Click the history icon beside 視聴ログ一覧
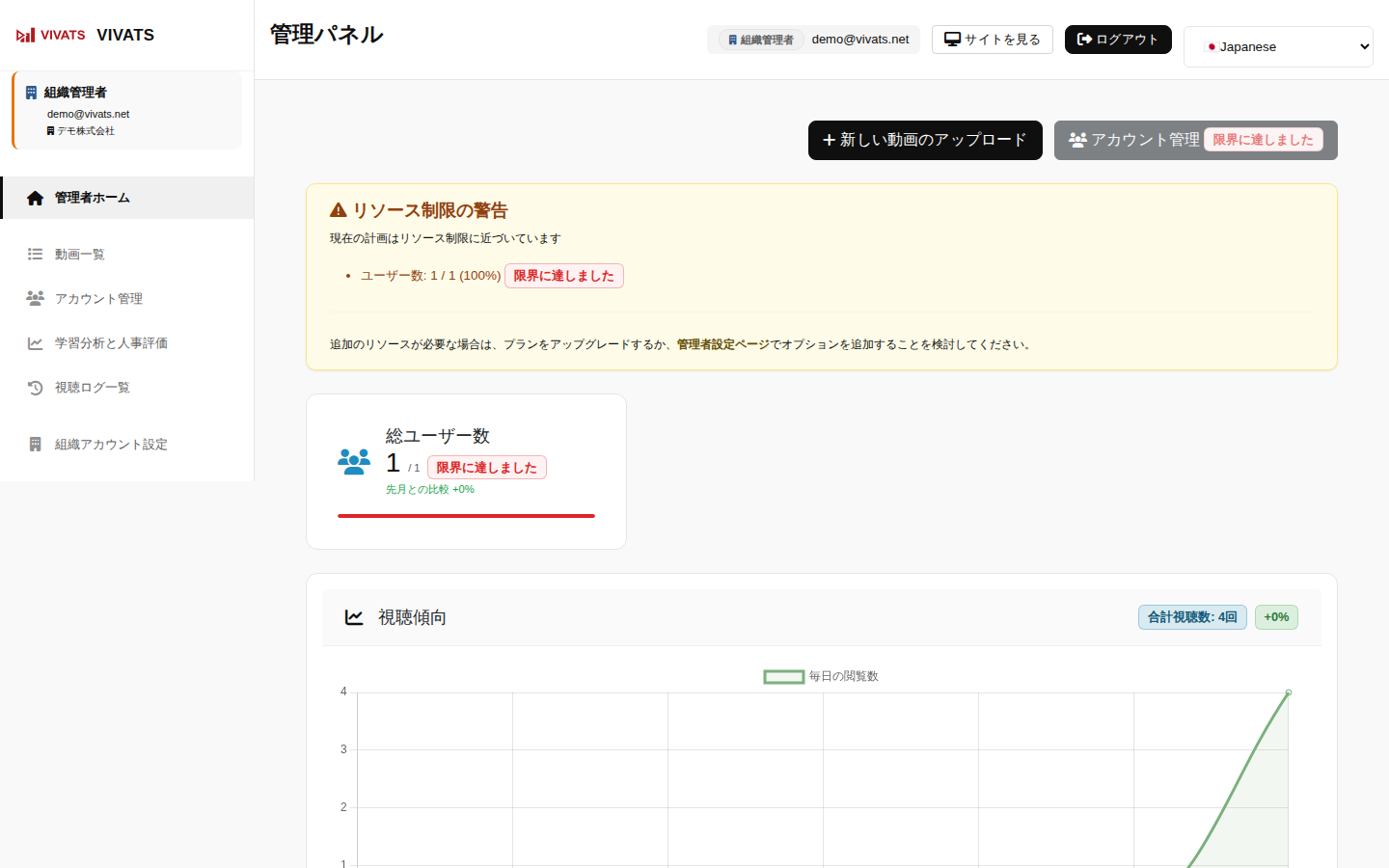Screen dimensions: 1389x868 click(36, 388)
